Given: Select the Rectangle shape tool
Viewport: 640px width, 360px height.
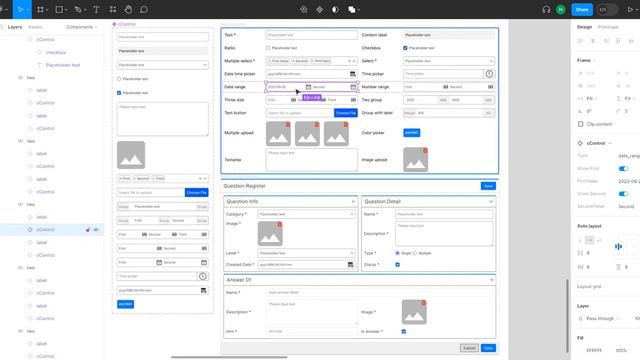Looking at the screenshot, I should (x=59, y=9).
